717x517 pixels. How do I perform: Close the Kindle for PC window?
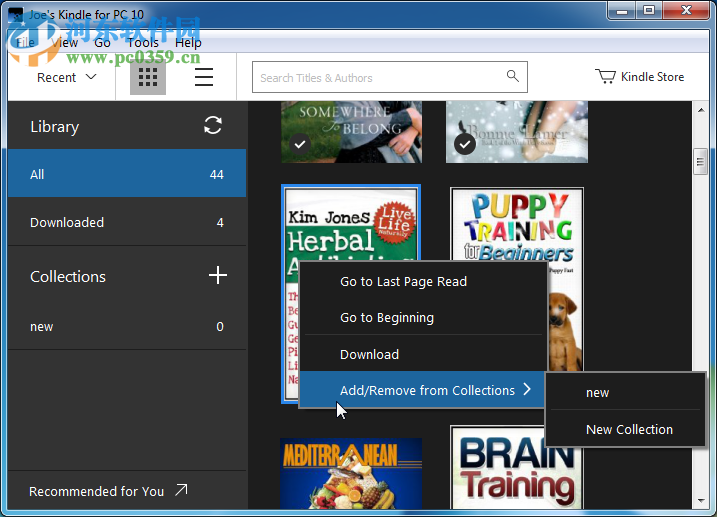(686, 11)
